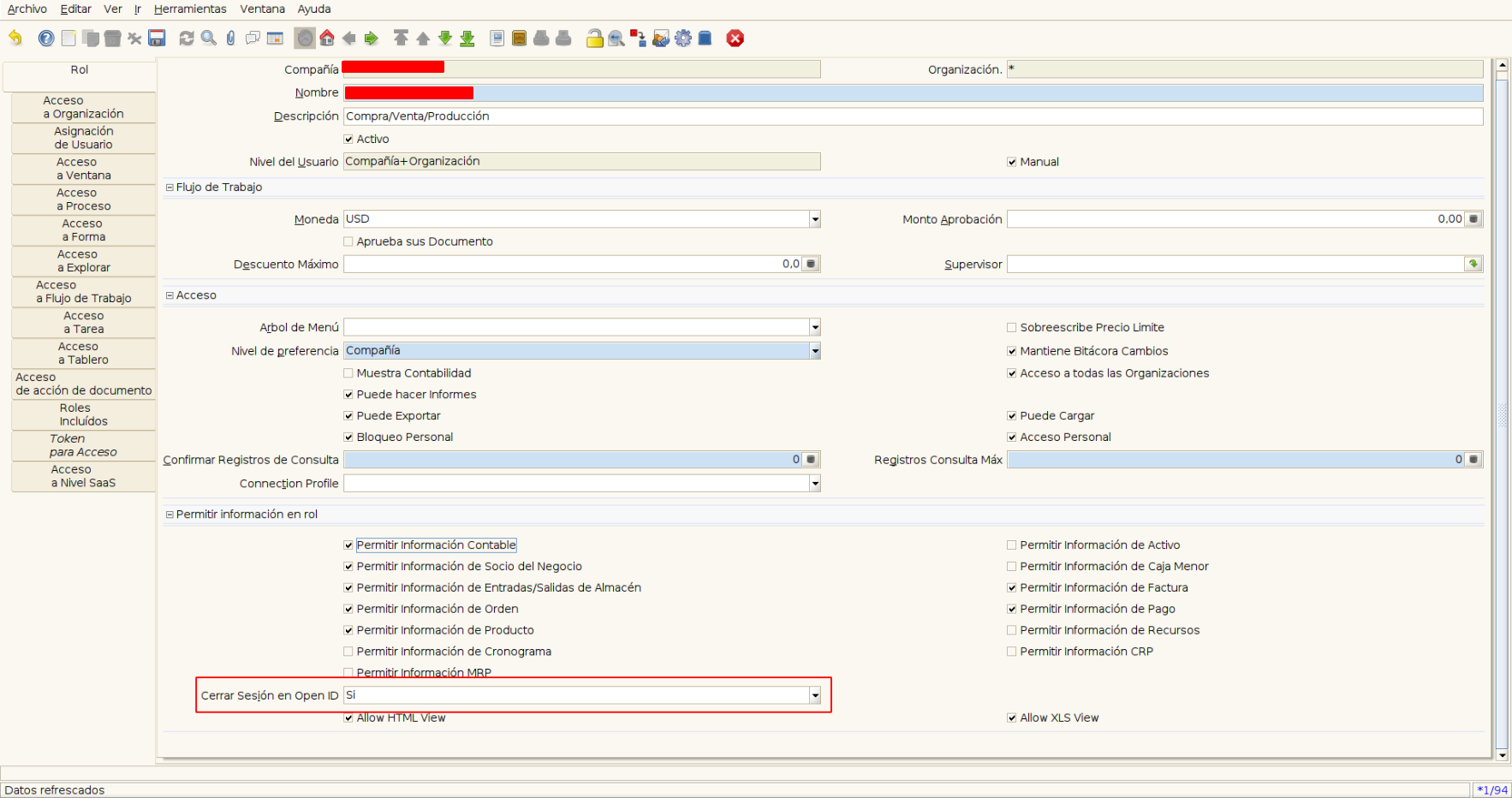The height and width of the screenshot is (798, 1512).
Task: Open Registros Consulta Máx calculator button
Action: 1473,460
